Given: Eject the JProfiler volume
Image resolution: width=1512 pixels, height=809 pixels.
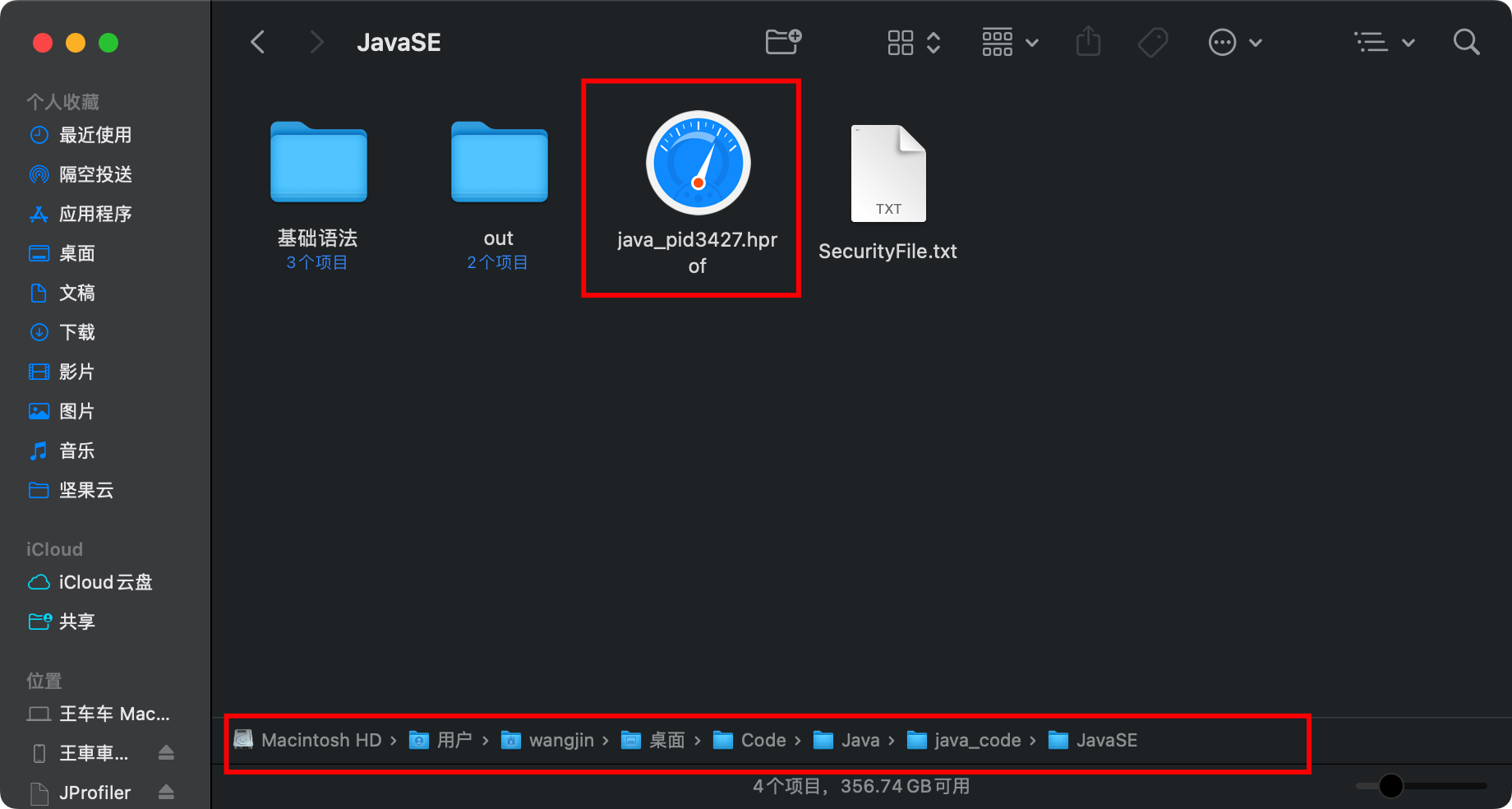Looking at the screenshot, I should pos(166,792).
